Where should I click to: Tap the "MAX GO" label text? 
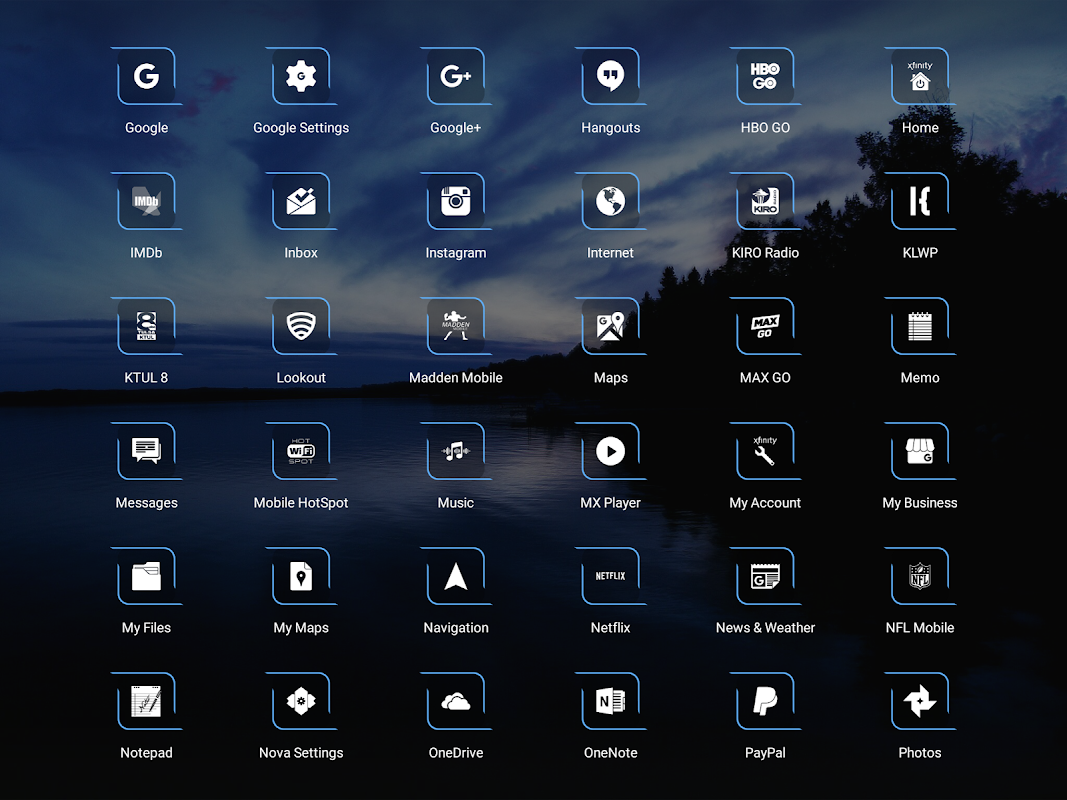(765, 378)
